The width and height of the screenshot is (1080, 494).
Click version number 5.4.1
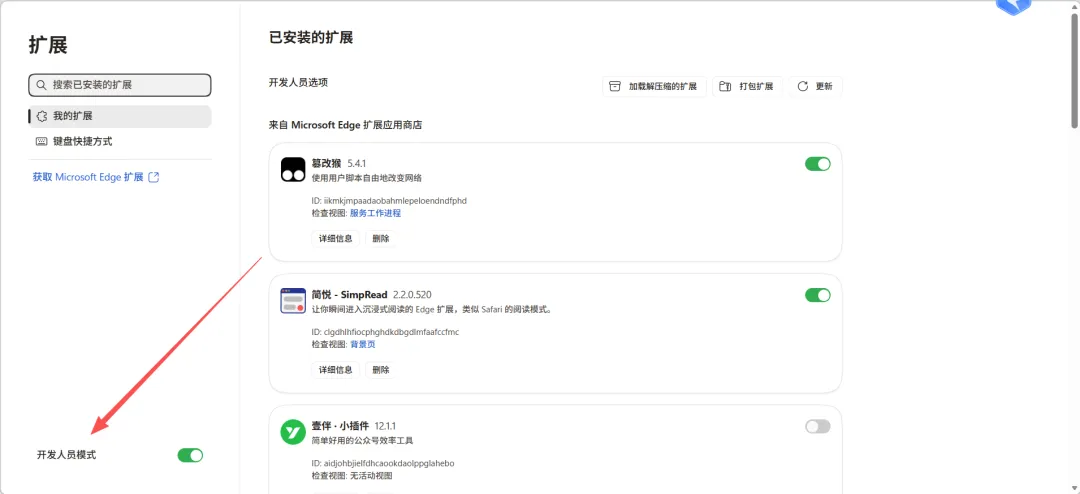tap(357, 163)
